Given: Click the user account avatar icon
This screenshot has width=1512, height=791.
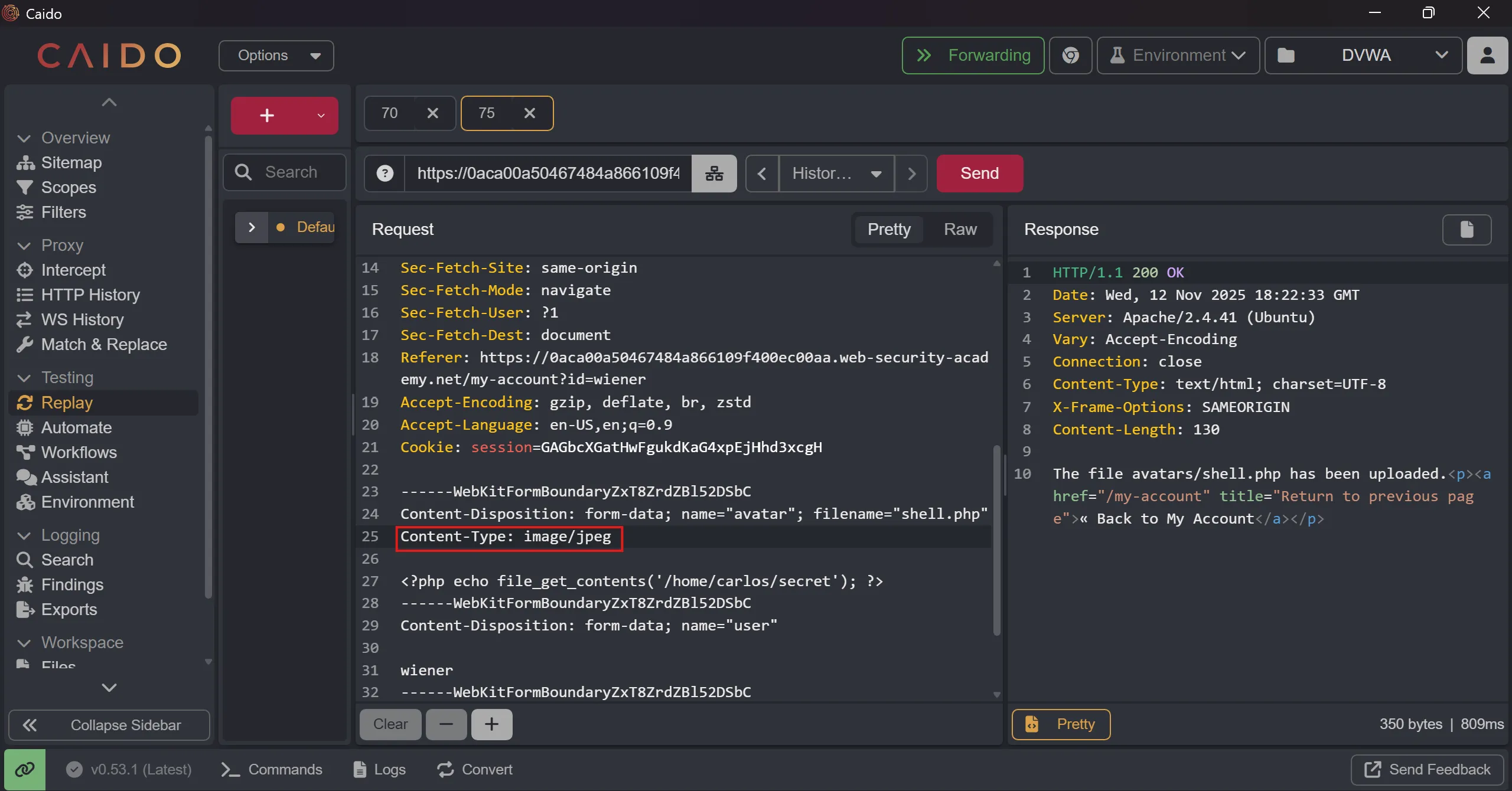Looking at the screenshot, I should [x=1487, y=55].
